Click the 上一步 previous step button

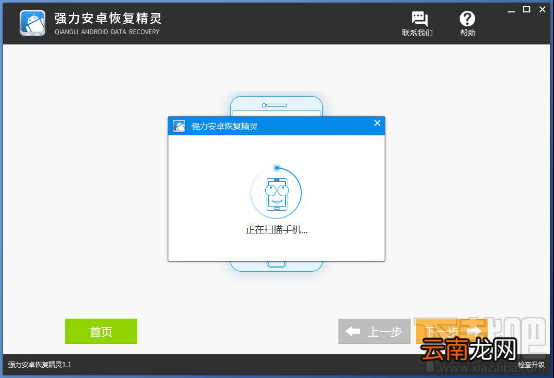click(x=375, y=331)
